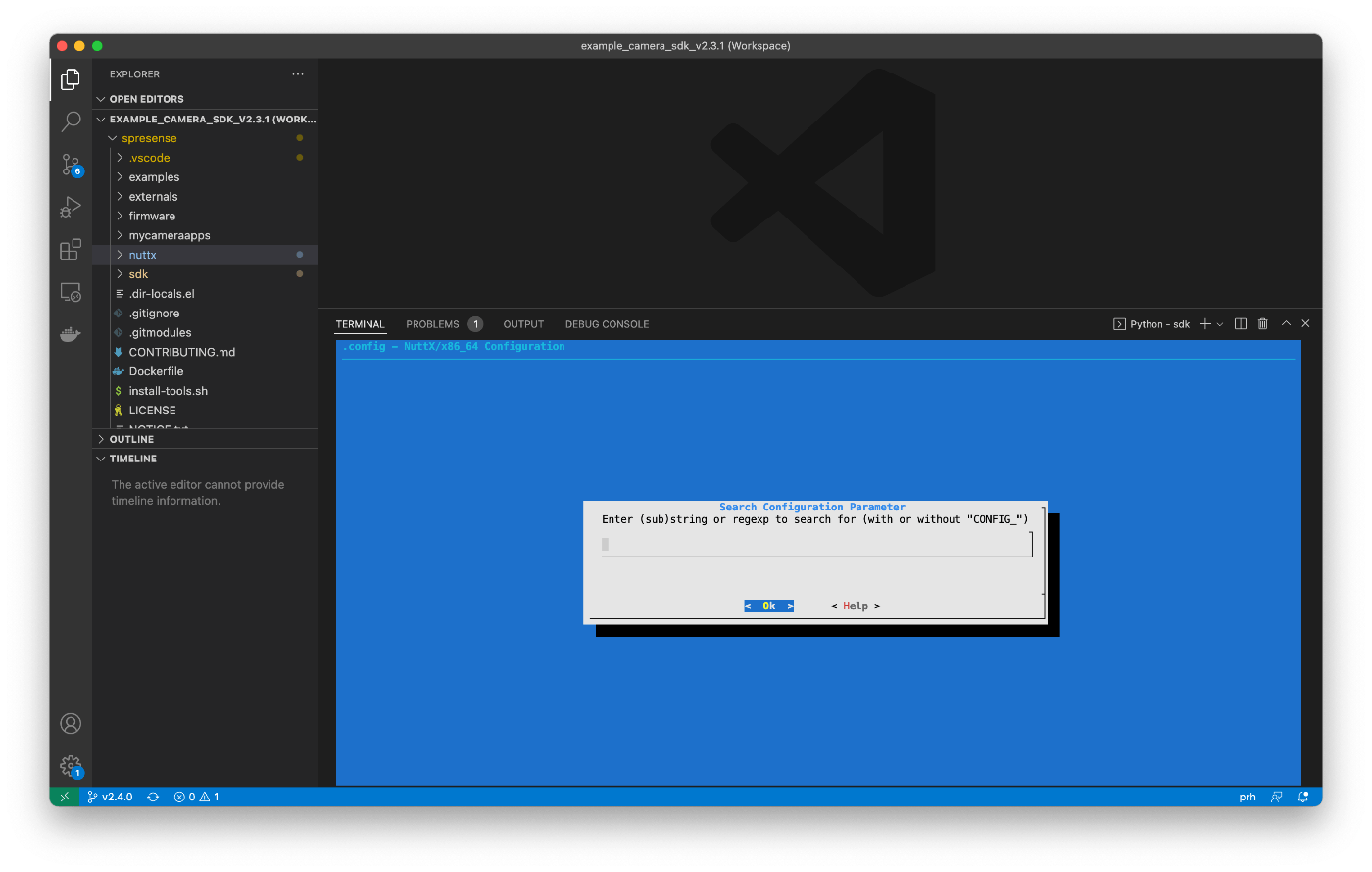1372x872 pixels.
Task: Kill terminal with trash icon
Action: click(1263, 324)
